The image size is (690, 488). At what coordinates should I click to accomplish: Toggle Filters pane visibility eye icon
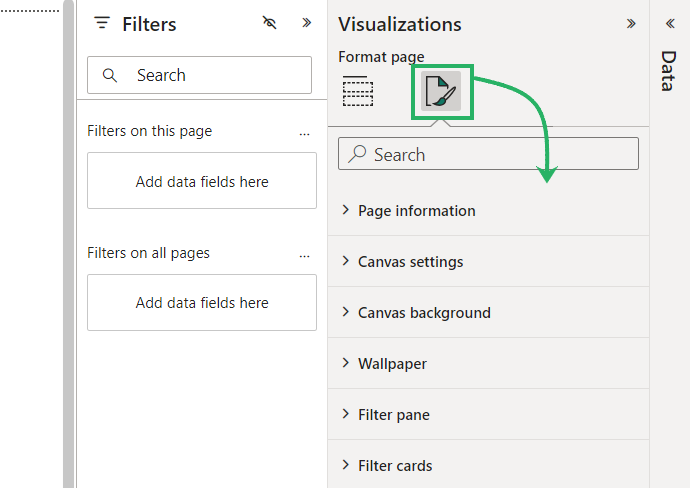click(269, 23)
